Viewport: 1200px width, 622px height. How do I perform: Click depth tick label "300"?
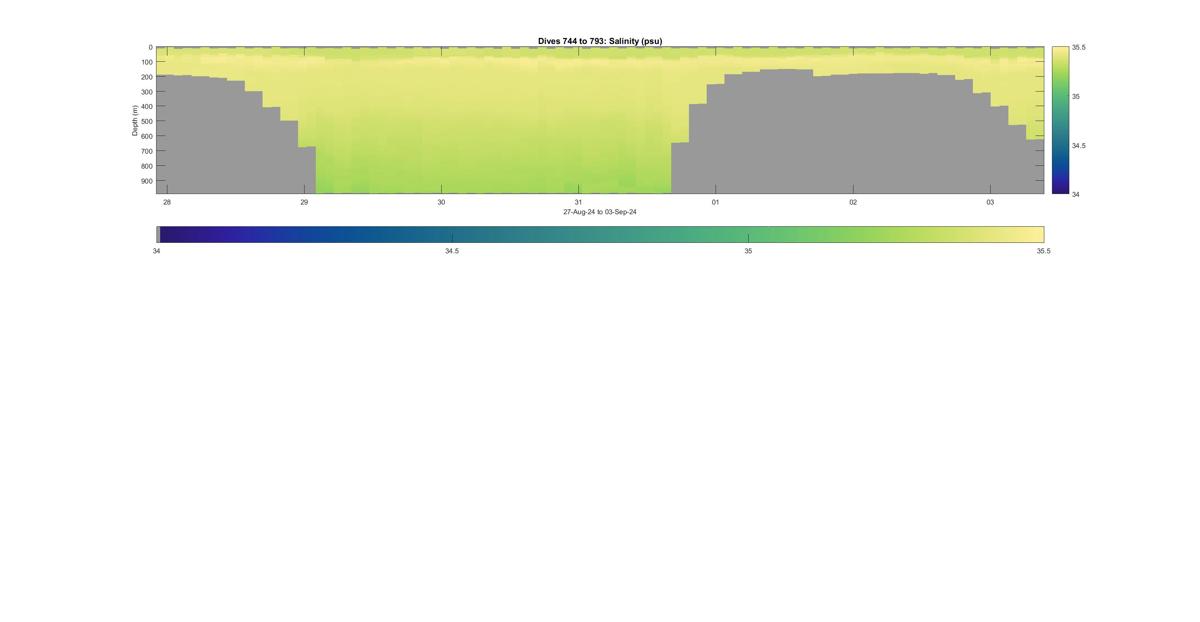coord(146,92)
